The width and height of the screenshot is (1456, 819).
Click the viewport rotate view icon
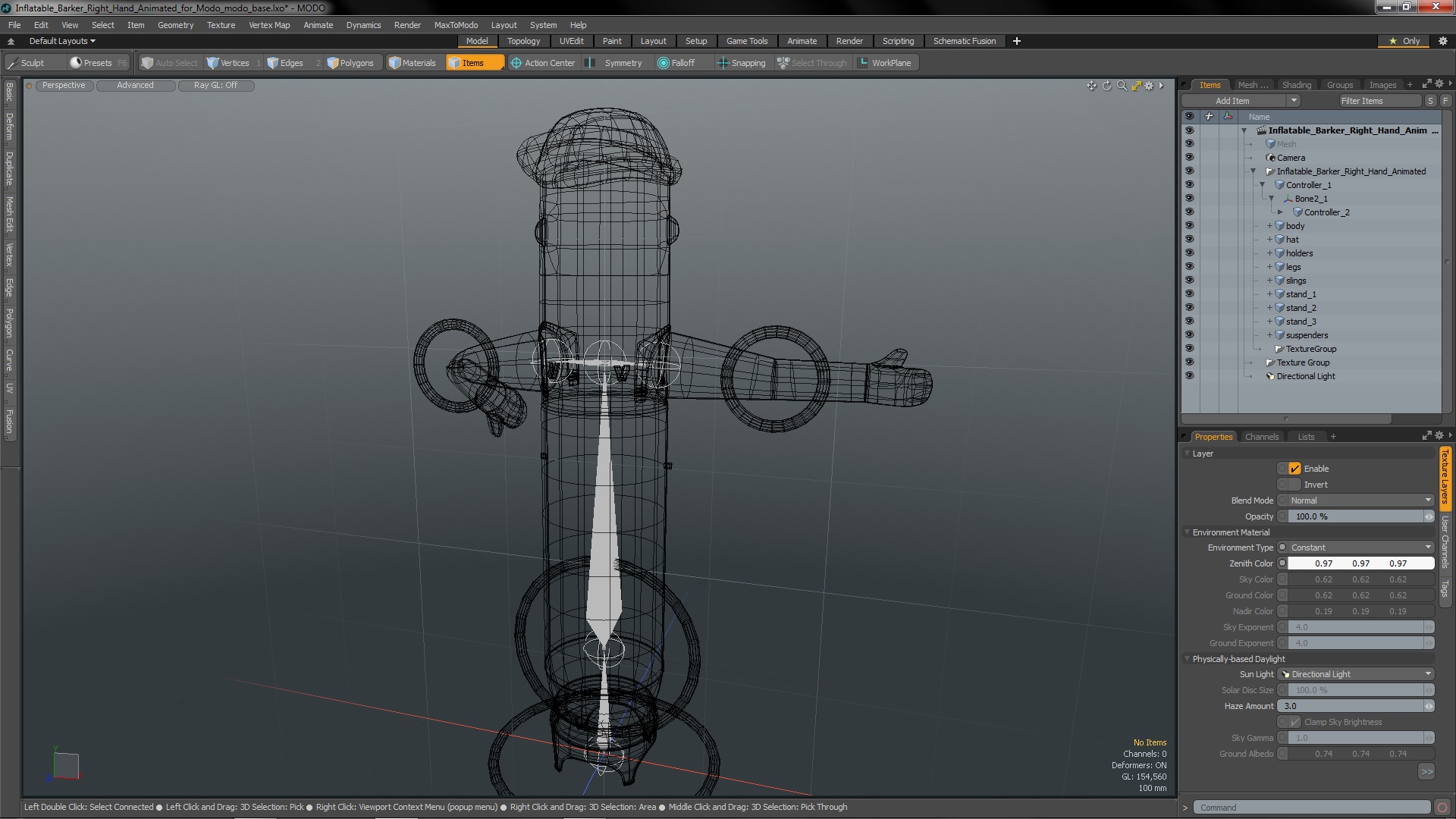tap(1106, 86)
